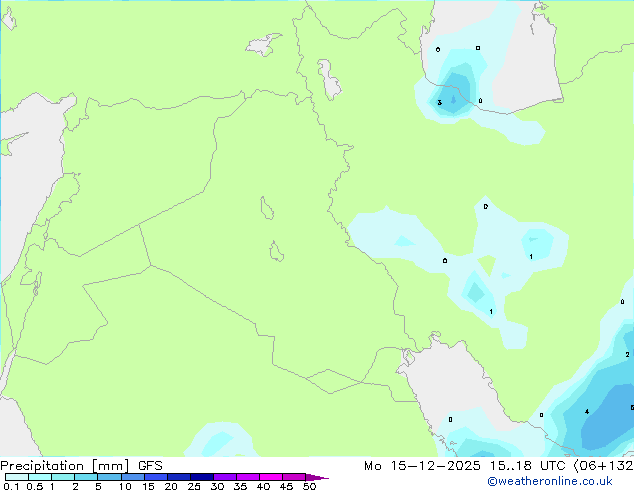Click the map value "4" in the Gulf rain area
Image resolution: width=634 pixels, height=490 pixels.
[x=587, y=412]
